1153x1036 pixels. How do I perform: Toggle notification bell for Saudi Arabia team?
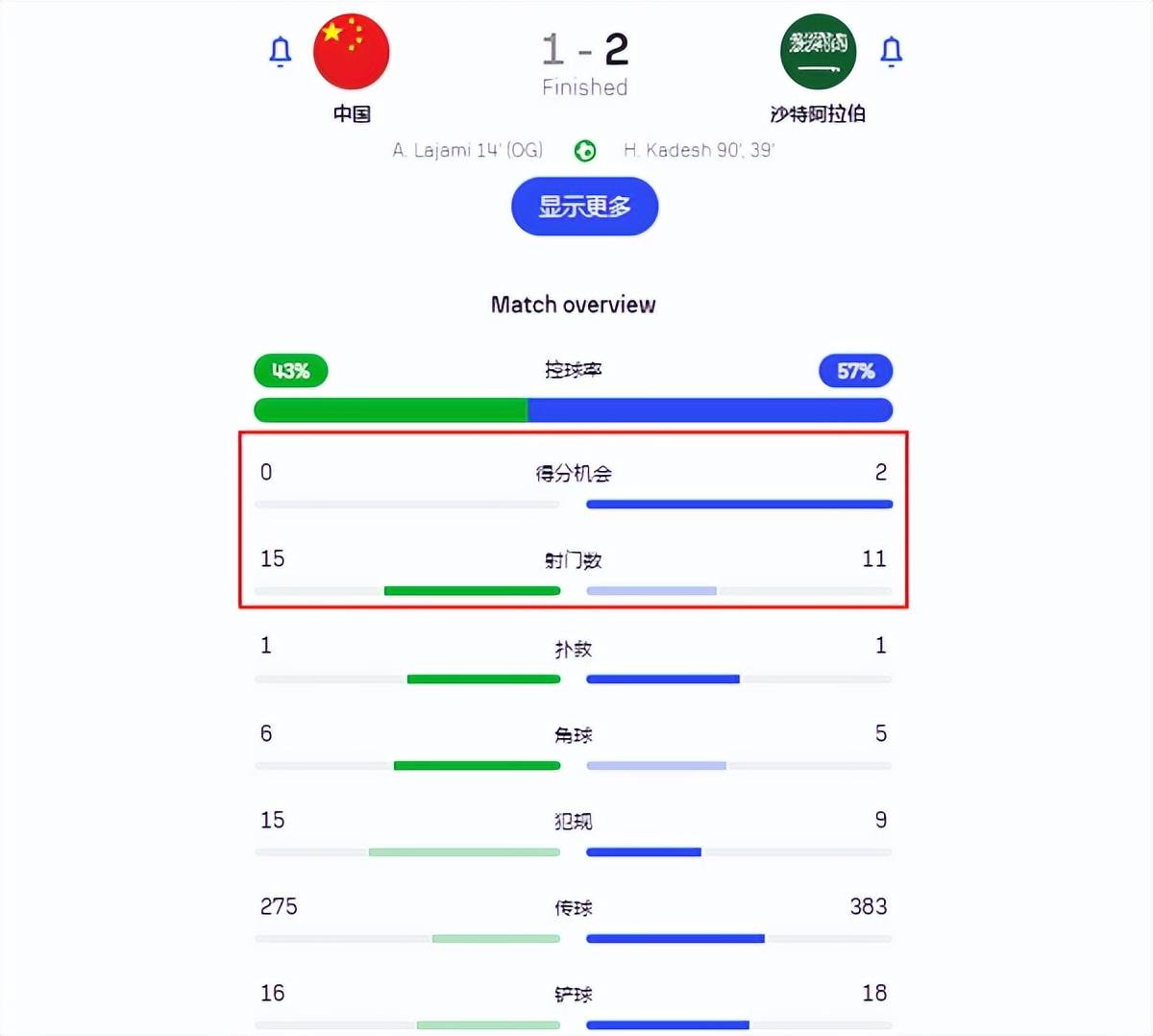(x=892, y=51)
